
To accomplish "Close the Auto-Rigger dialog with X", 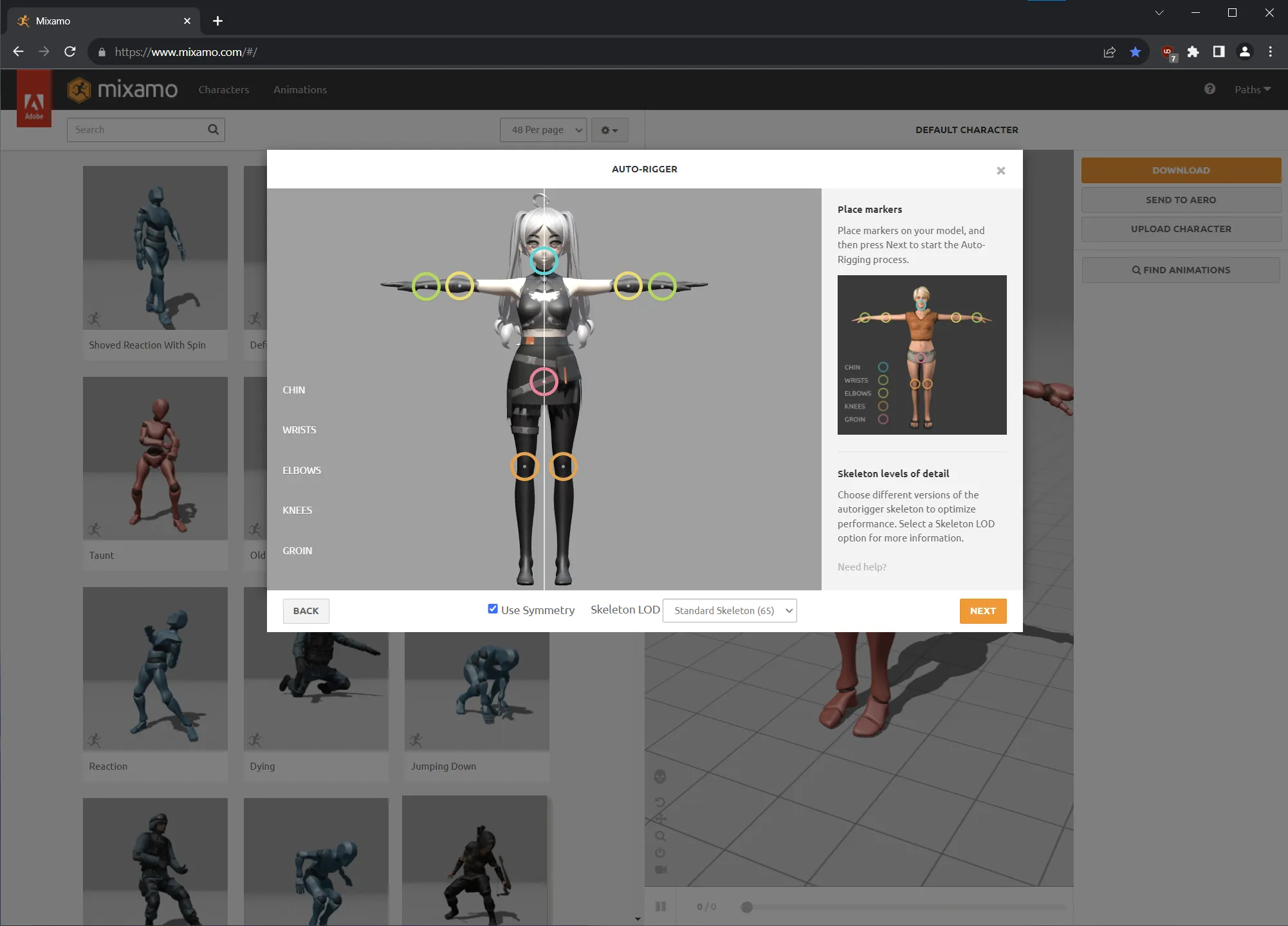I will (1000, 170).
